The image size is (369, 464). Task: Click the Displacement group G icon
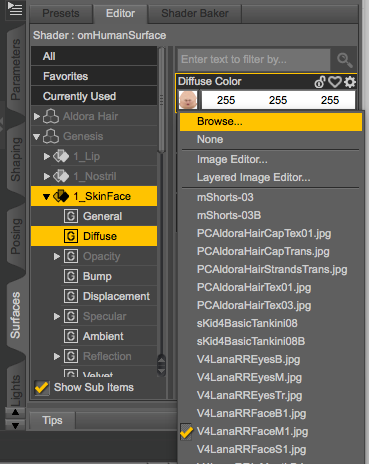pos(71,296)
